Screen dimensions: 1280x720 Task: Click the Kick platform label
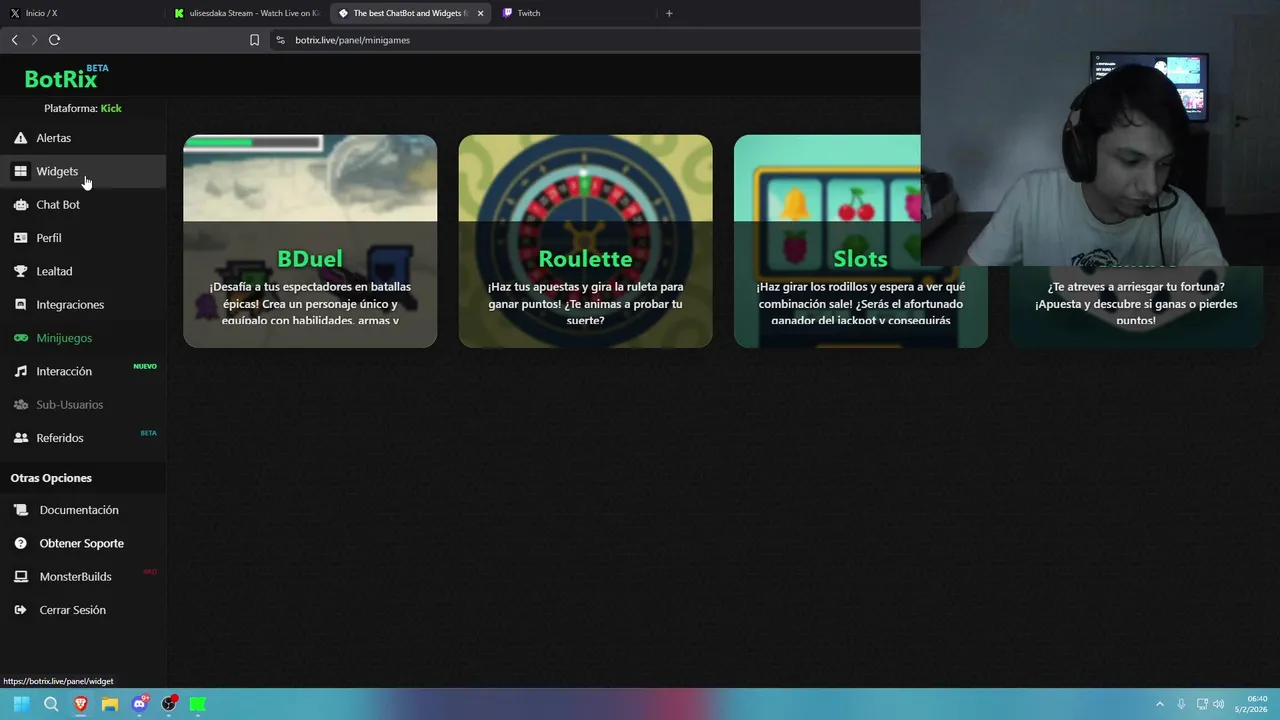point(111,108)
